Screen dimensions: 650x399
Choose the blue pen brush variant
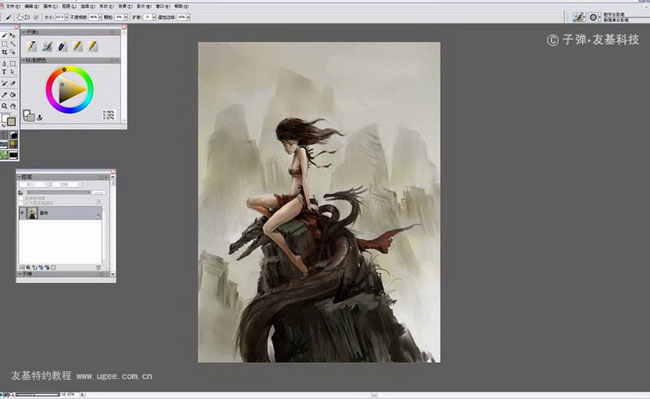point(62,46)
